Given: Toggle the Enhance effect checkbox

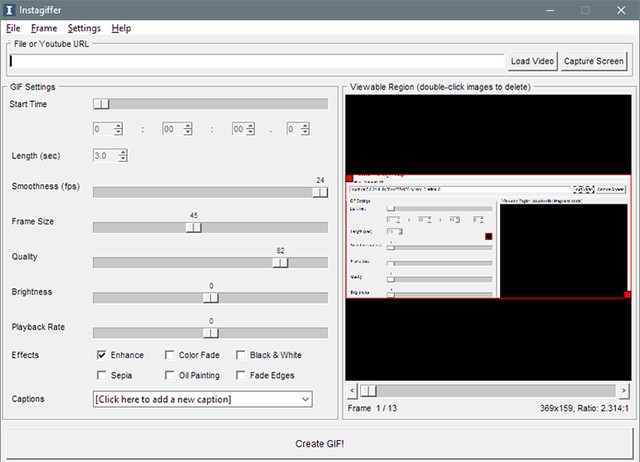Looking at the screenshot, I should [102, 355].
